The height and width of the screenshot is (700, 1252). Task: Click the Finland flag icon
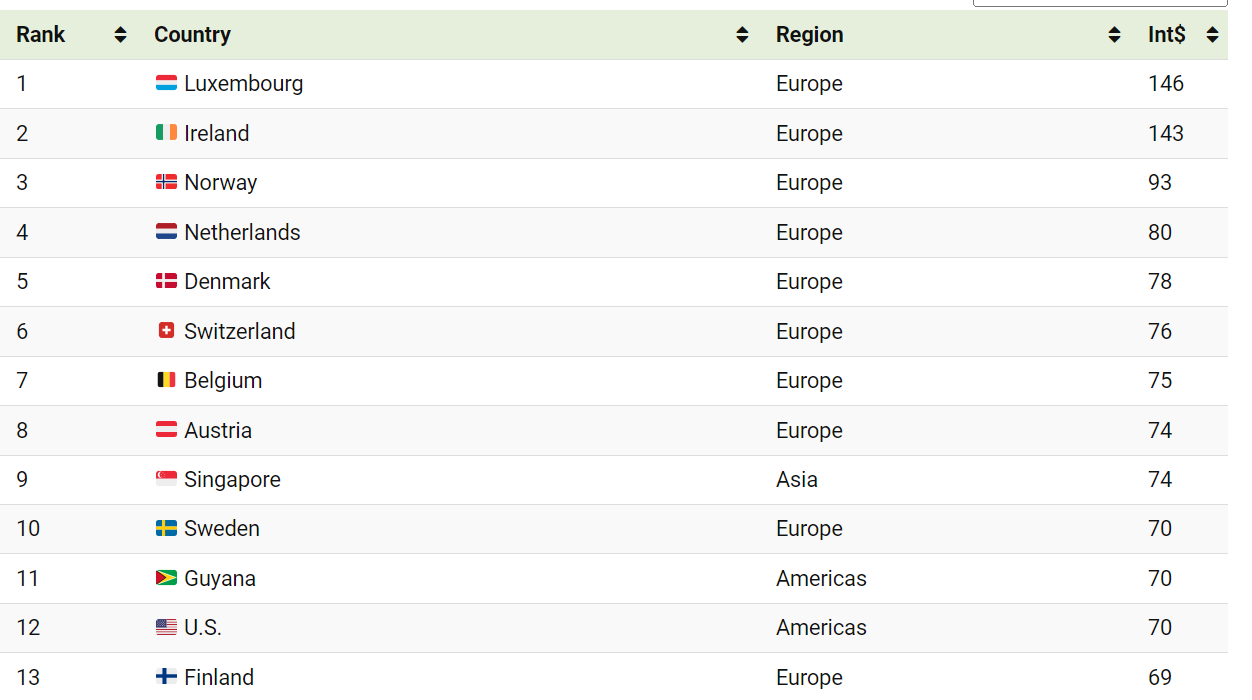[166, 677]
